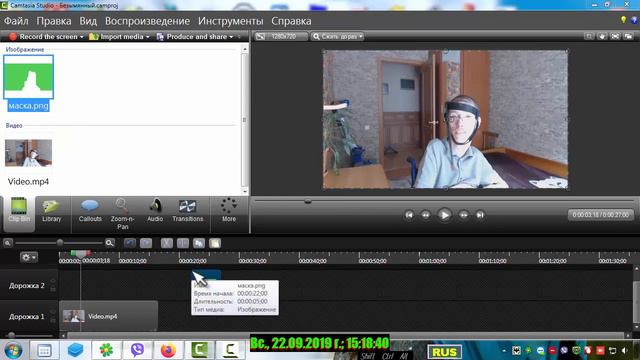Toggle lock on Дорожка 1
Screen dimensions: 640x360
[x=53, y=320]
